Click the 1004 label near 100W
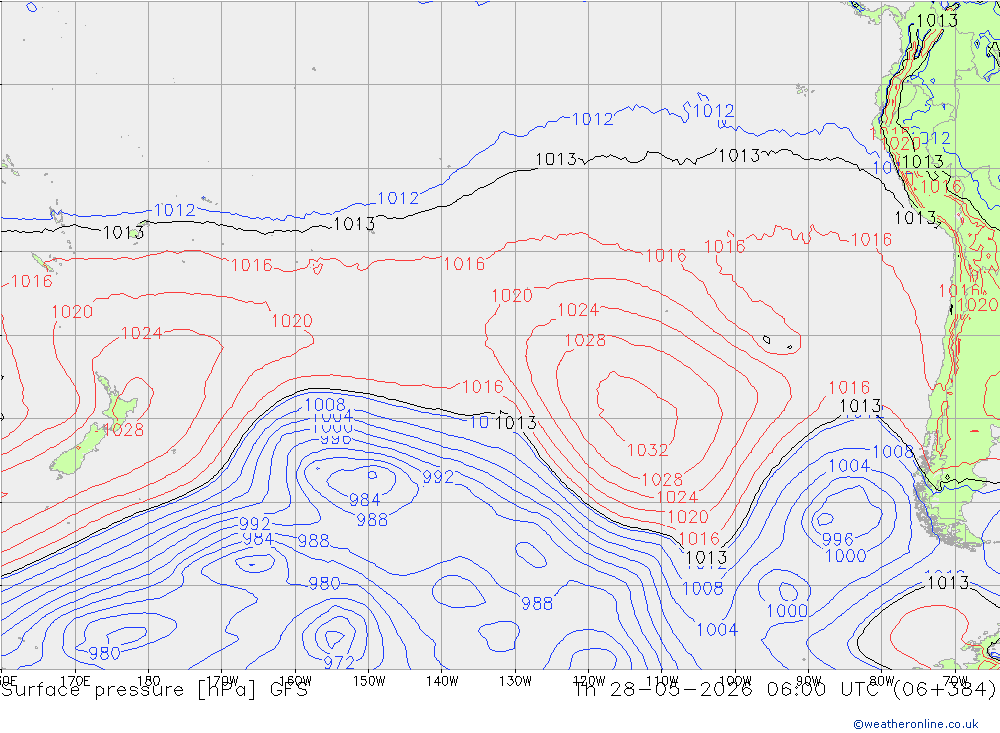Image resolution: width=1000 pixels, height=733 pixels. [x=717, y=630]
